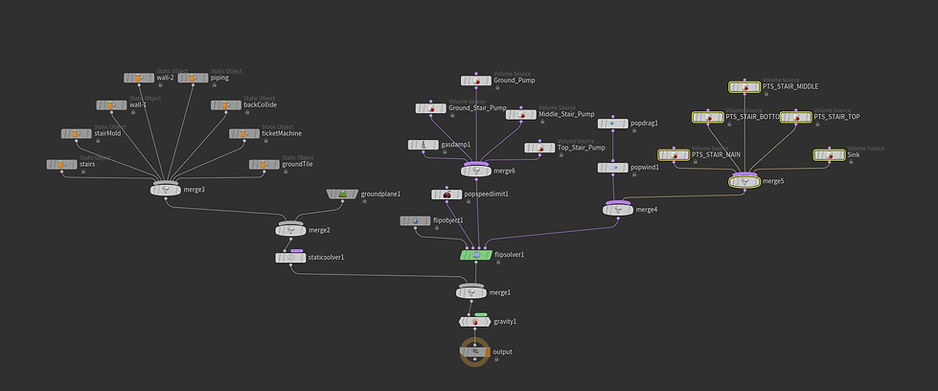Click the 'staticsolver1' label text

(326, 257)
